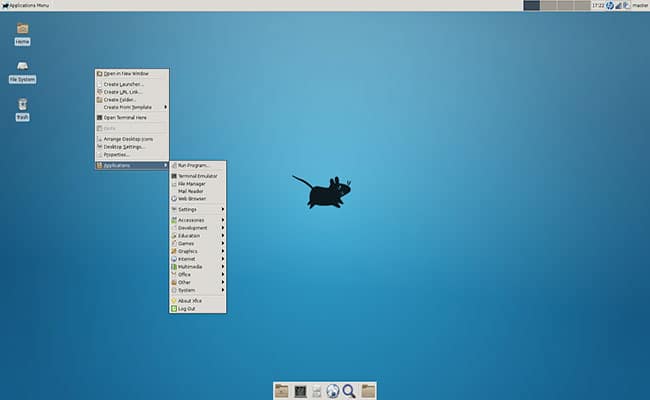This screenshot has width=650, height=400.
Task: Expand the Office category
Action: pyautogui.click(x=198, y=274)
